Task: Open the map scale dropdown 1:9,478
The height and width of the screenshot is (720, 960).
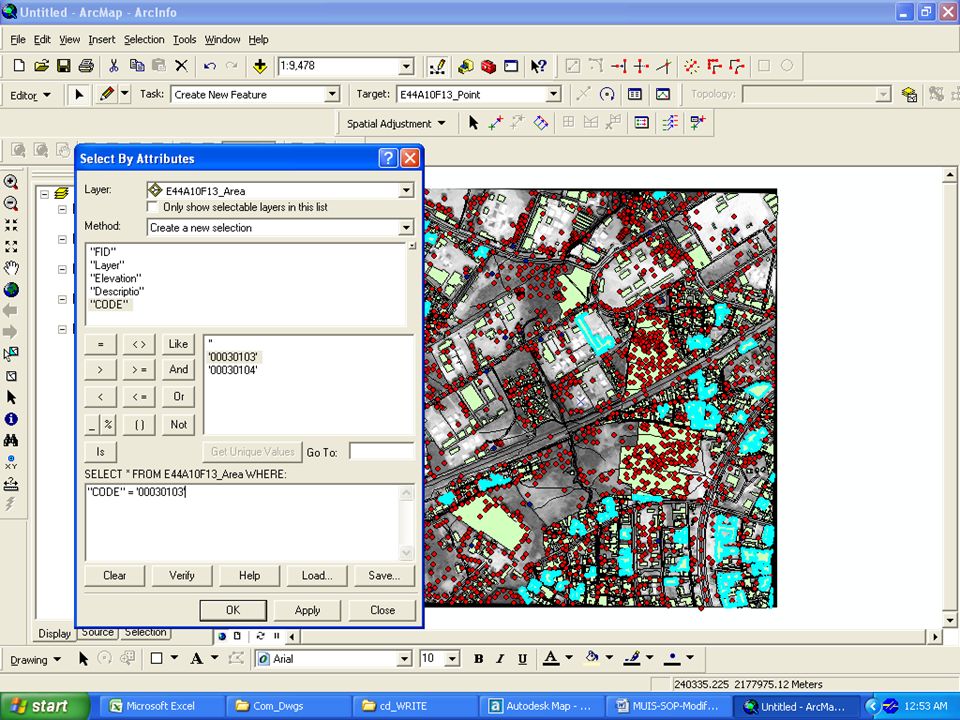Action: [x=407, y=66]
